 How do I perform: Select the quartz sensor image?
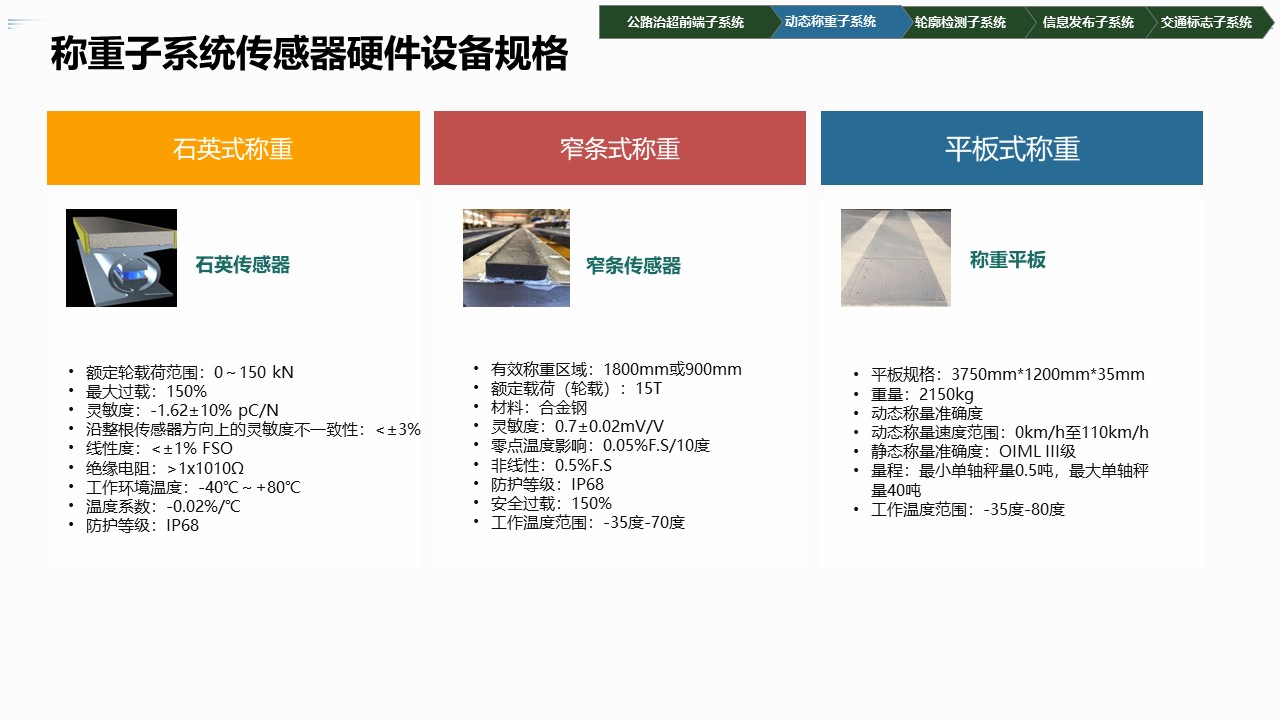click(121, 258)
